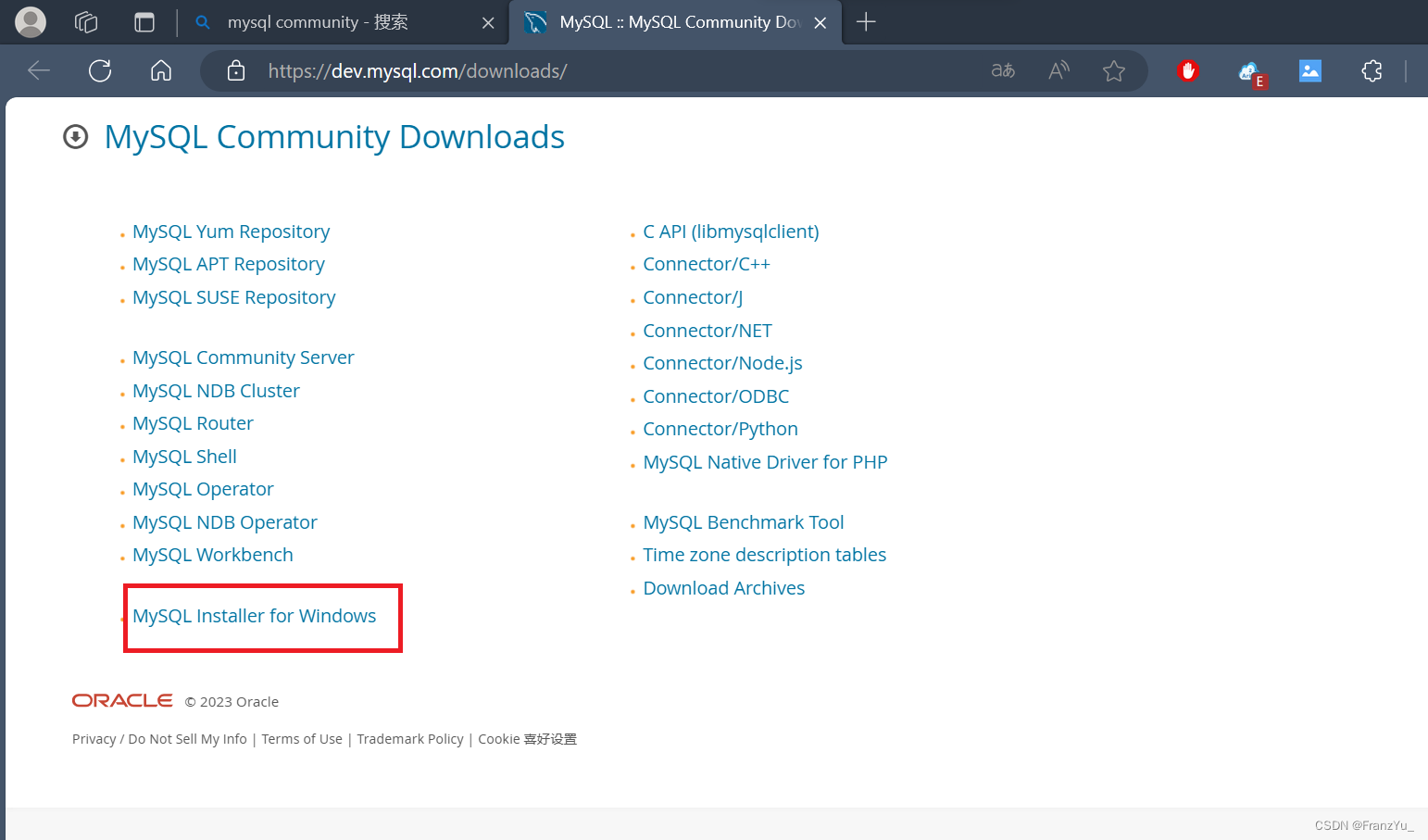Viewport: 1428px width, 840px height.
Task: Open the browser profile avatar
Action: pyautogui.click(x=31, y=22)
